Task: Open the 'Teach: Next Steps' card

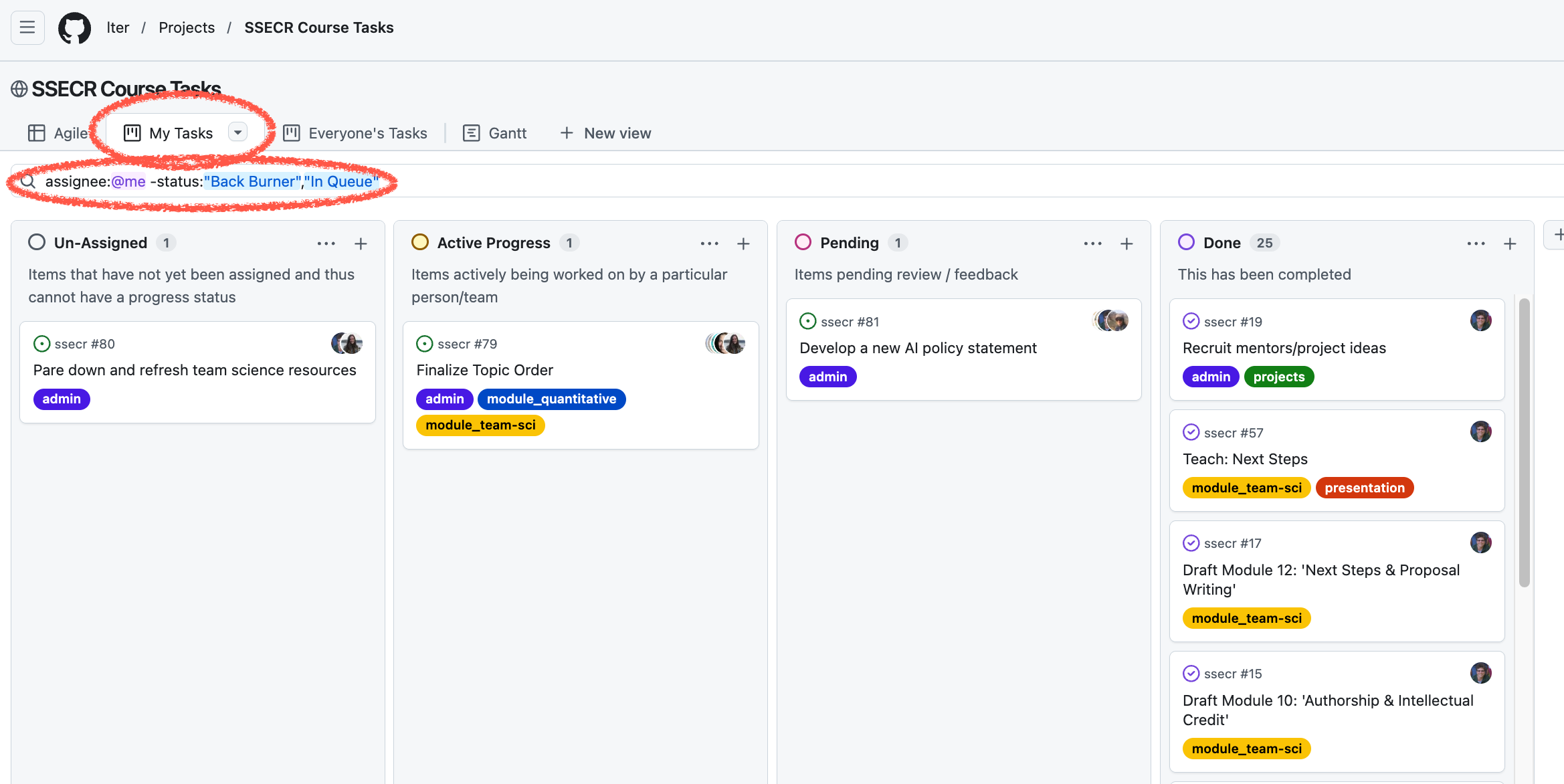Action: pyautogui.click(x=1245, y=459)
